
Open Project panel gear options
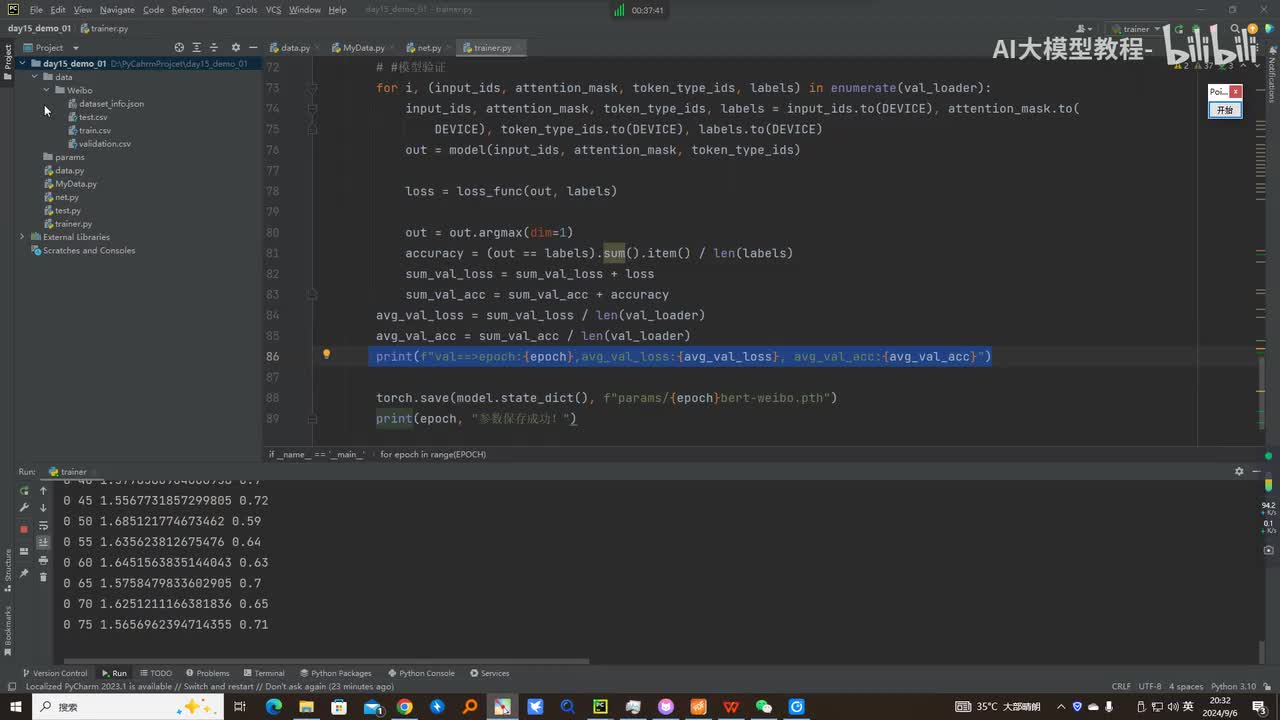click(236, 47)
